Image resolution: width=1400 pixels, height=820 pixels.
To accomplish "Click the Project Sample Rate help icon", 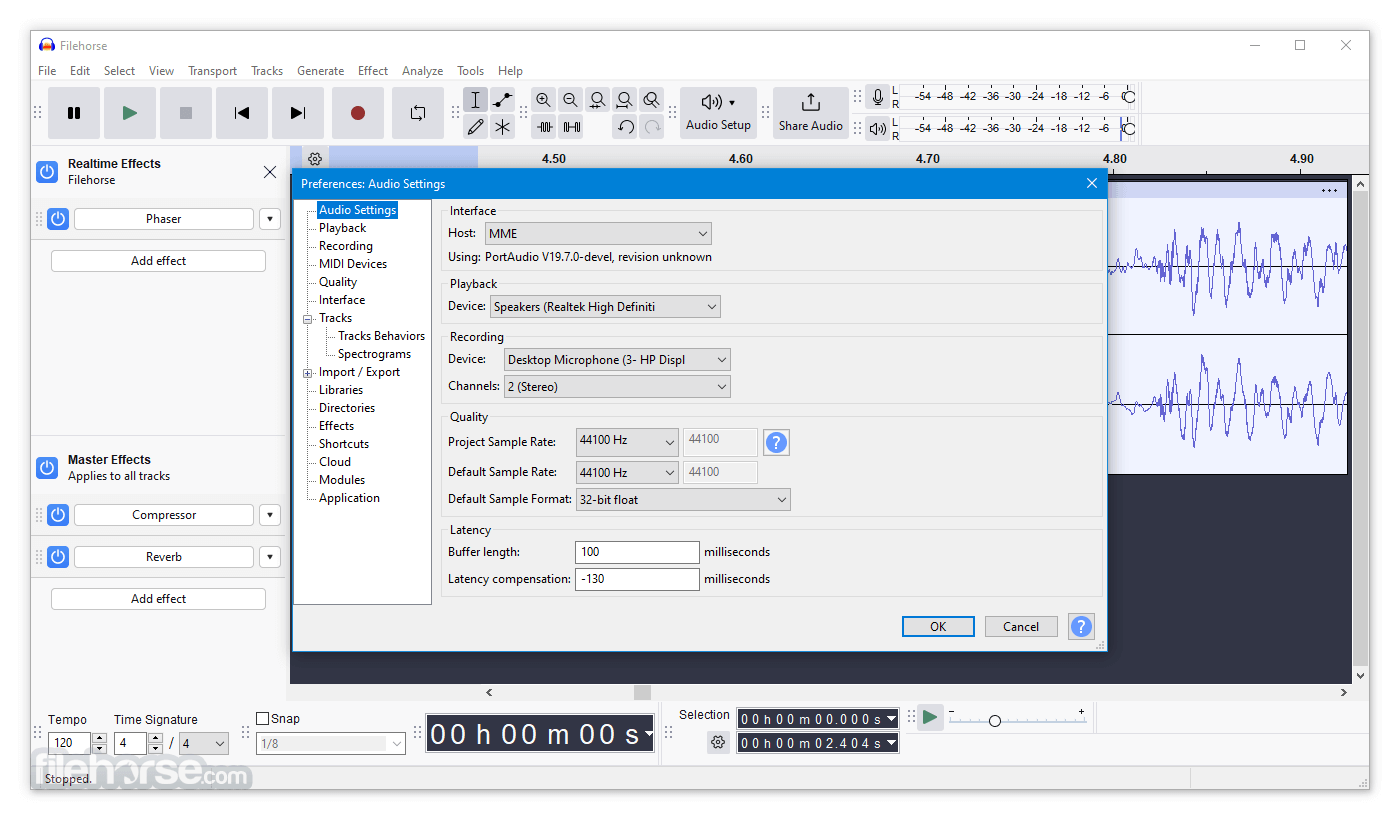I will pyautogui.click(x=776, y=442).
